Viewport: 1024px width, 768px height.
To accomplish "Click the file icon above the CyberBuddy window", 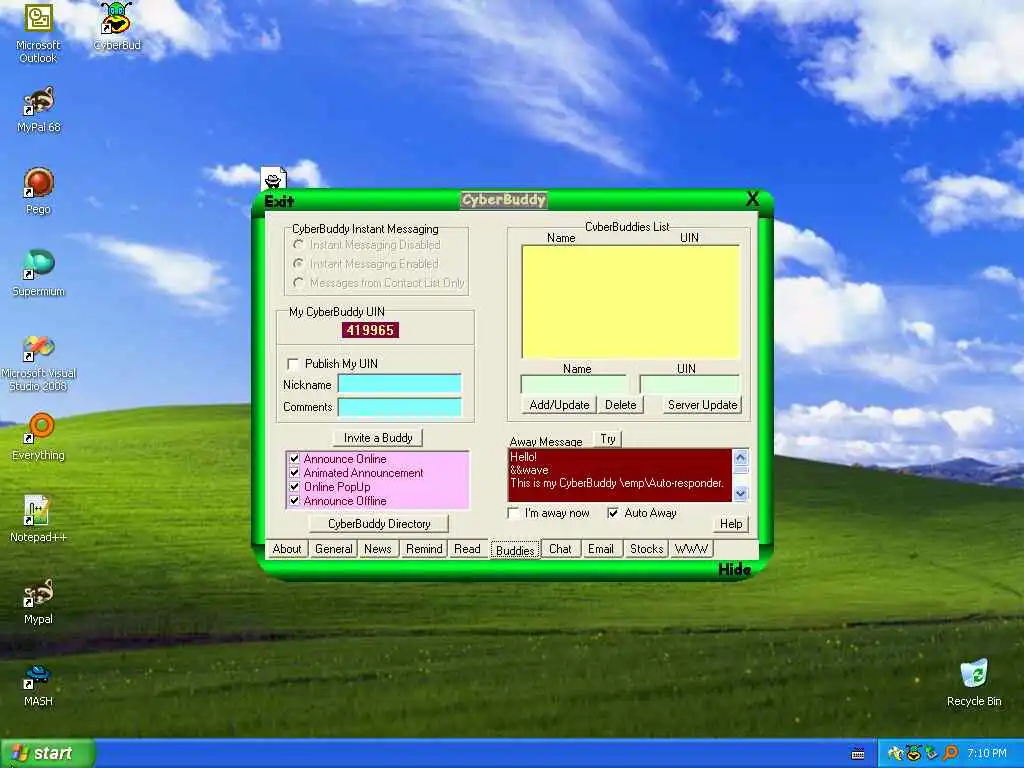I will [274, 178].
